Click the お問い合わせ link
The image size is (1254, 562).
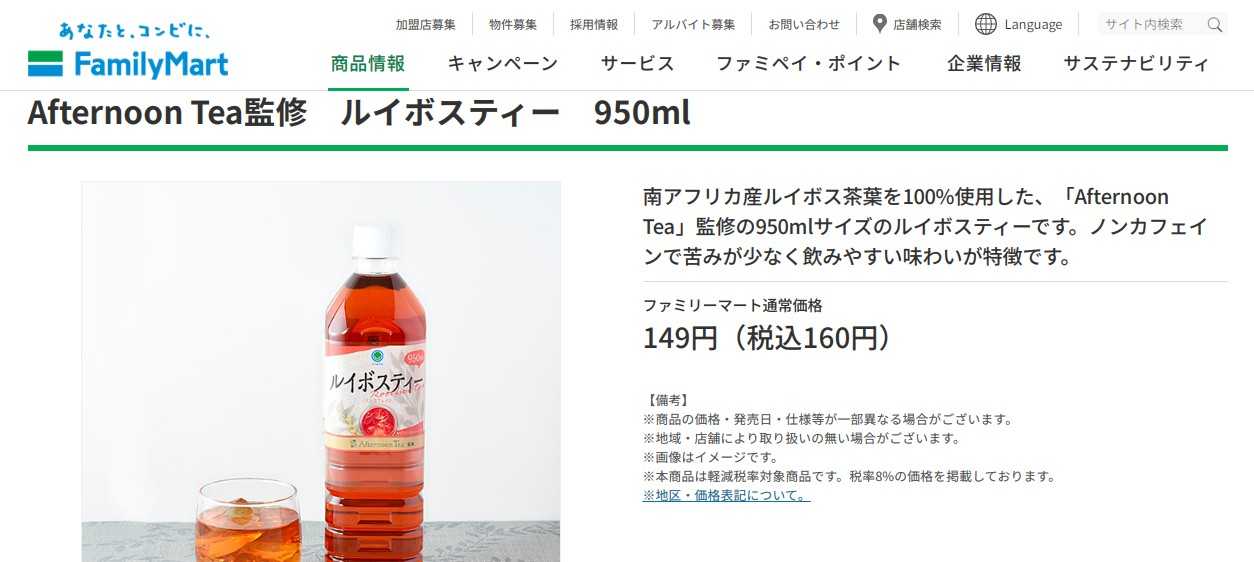point(804,24)
